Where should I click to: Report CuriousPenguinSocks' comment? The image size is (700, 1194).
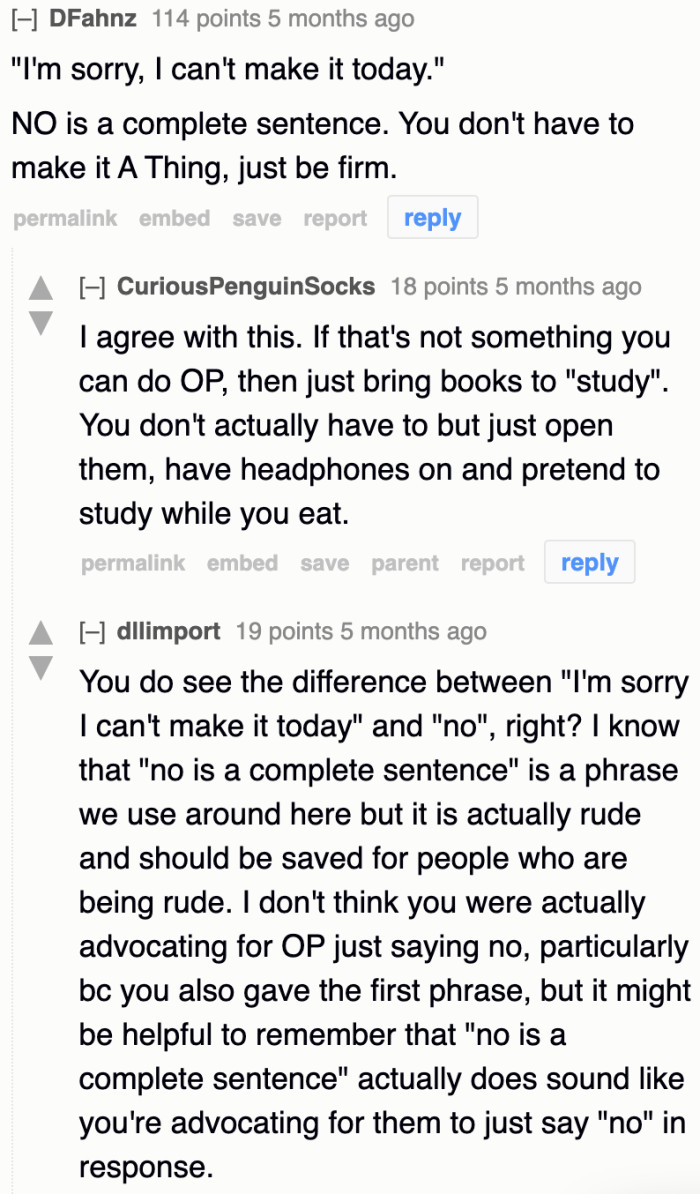492,563
